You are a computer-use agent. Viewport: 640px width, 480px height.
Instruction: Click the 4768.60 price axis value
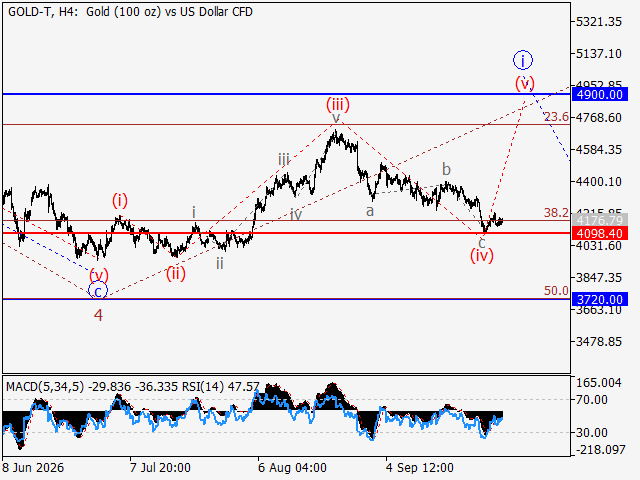point(599,118)
